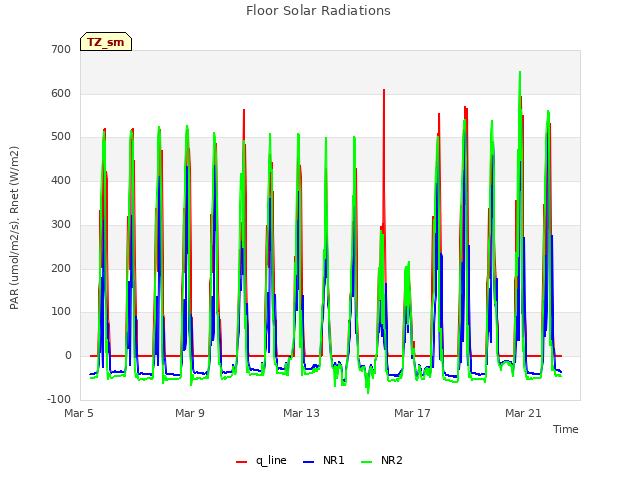640x480 pixels.
Task: Click the Mar 21 x-axis tick label
Action: click(523, 413)
